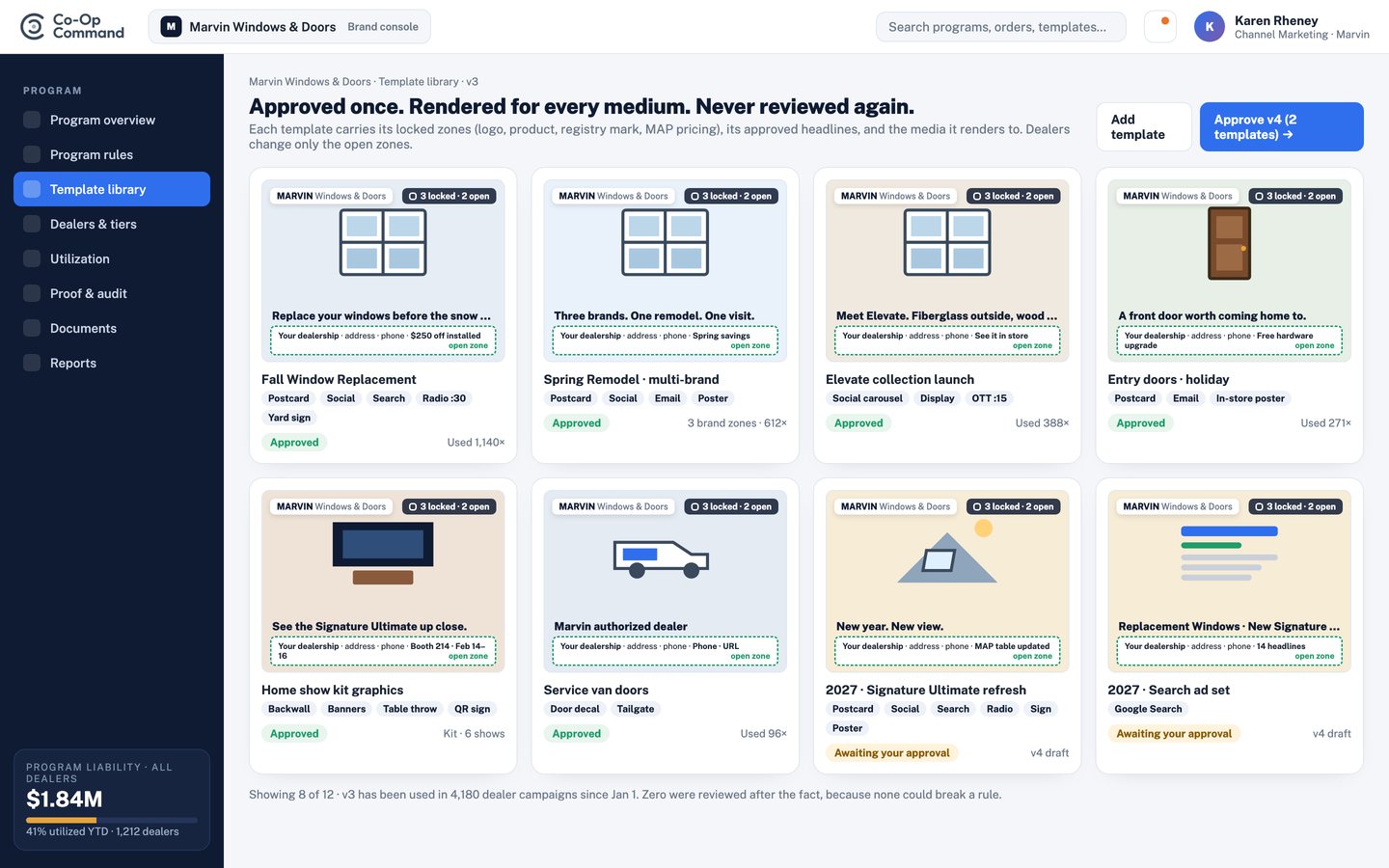Click Social carousel tag
Screen dimensions: 1389x868
(867, 398)
